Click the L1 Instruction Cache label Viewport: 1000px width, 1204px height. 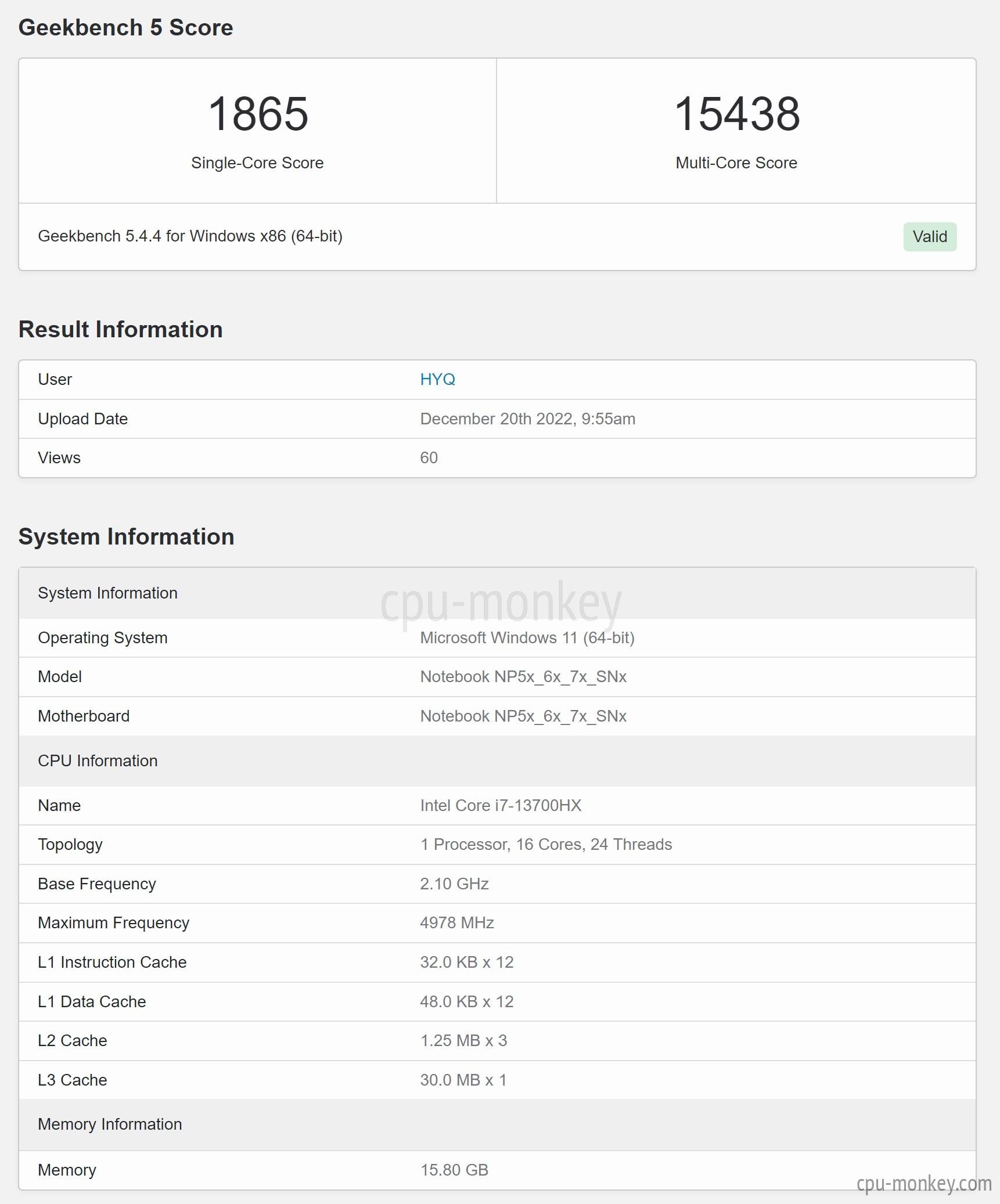(112, 962)
